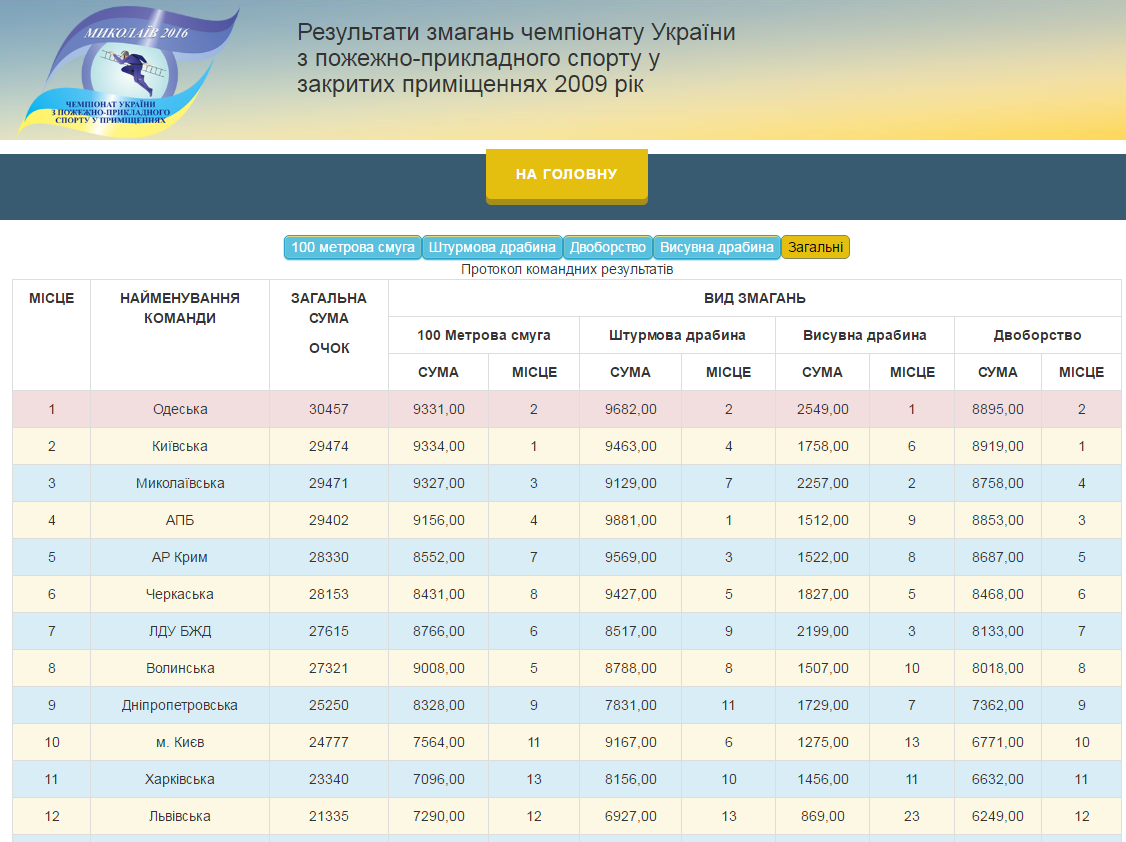Click the Черкаська team name
This screenshot has width=1126, height=842.
180,594
